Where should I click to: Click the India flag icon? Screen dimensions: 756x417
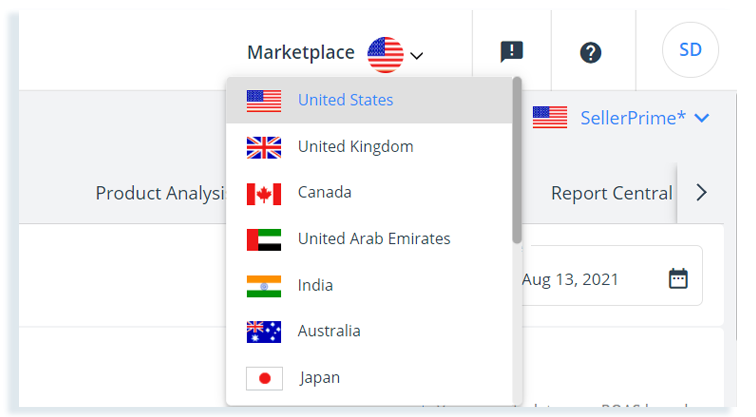(x=264, y=286)
